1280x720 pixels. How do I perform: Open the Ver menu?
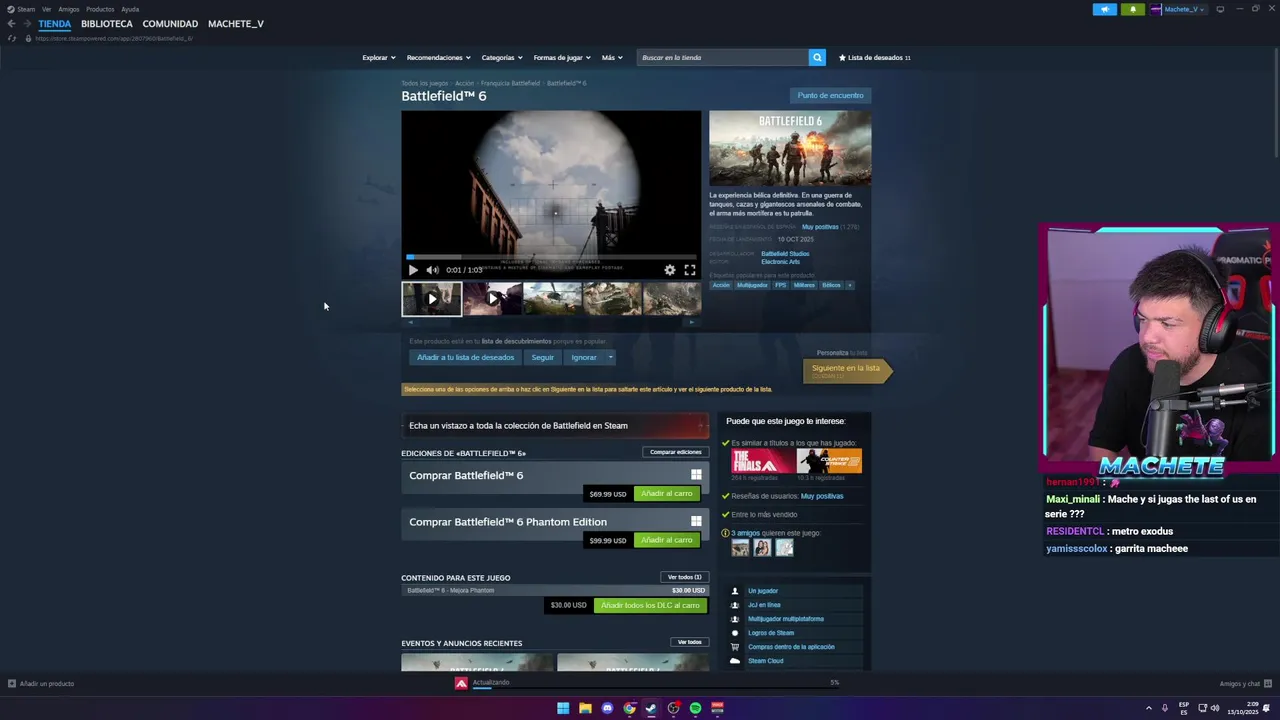point(47,9)
